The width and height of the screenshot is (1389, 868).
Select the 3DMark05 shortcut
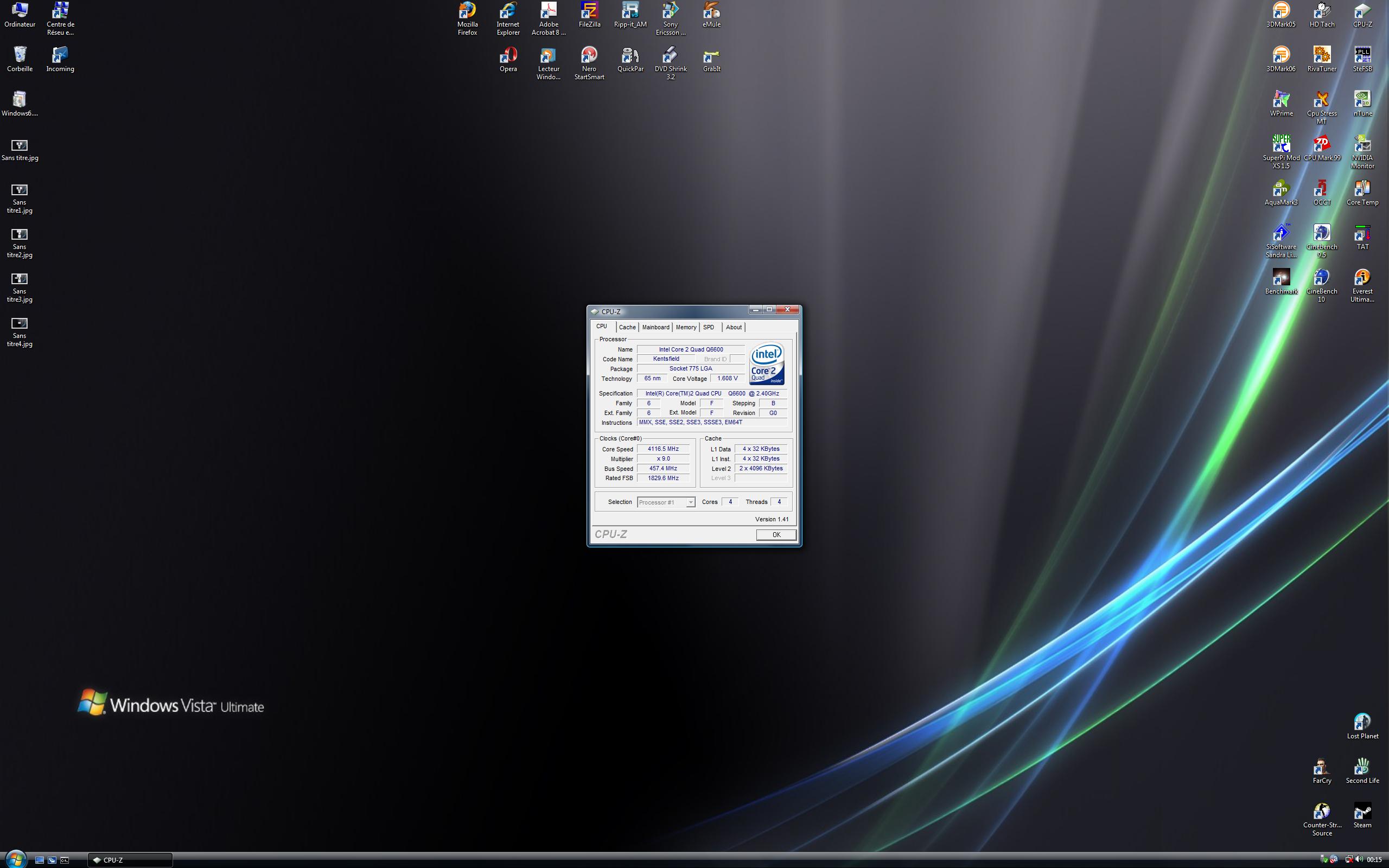click(1281, 15)
